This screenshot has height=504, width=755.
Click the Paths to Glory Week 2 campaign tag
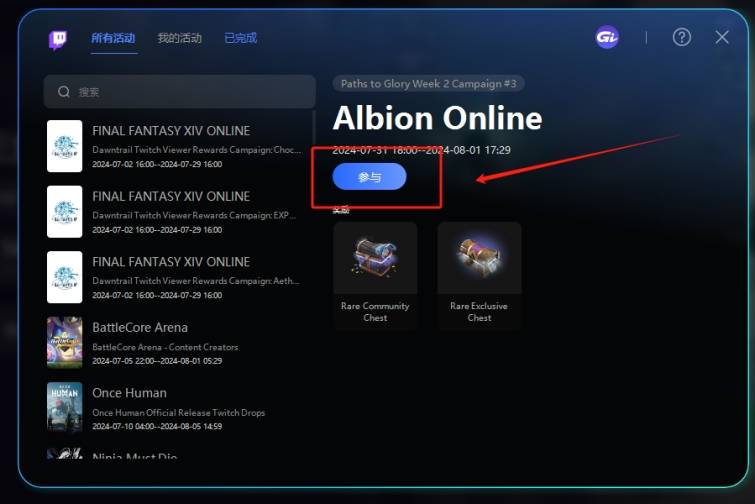[x=429, y=83]
